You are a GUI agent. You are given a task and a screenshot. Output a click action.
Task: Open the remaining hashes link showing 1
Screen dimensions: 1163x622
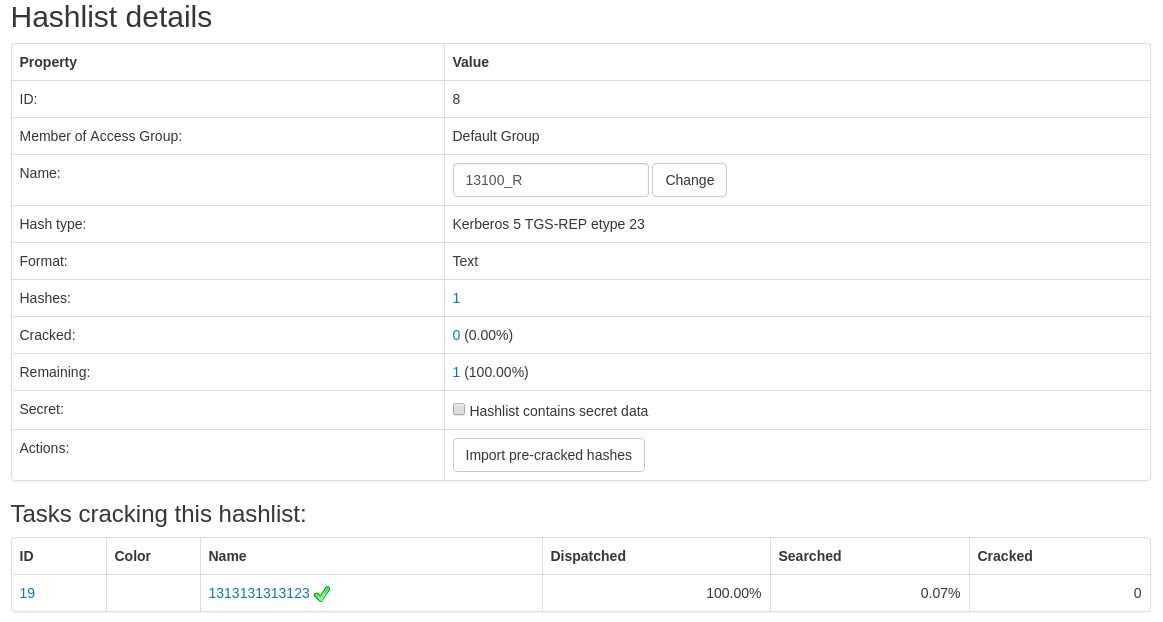click(x=456, y=372)
